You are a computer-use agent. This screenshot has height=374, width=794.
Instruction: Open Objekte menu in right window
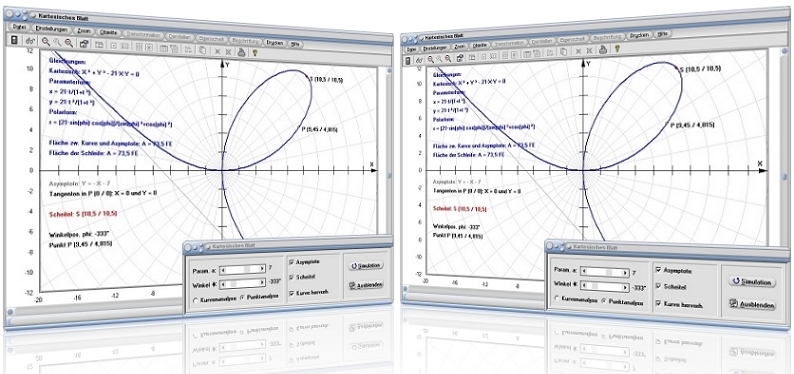pos(480,45)
